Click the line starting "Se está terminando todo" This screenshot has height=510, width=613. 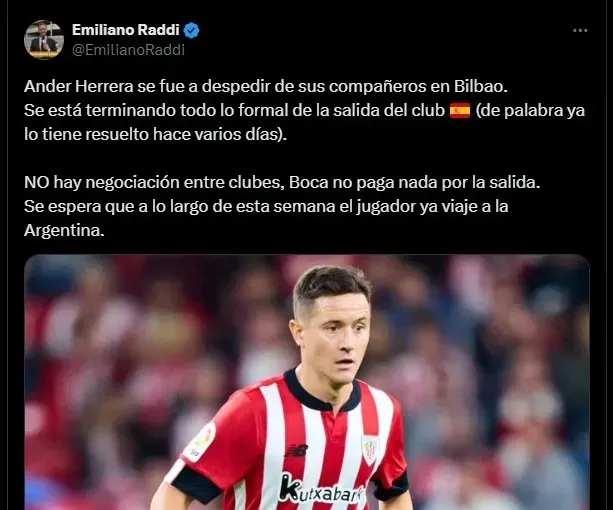[x=305, y=111]
